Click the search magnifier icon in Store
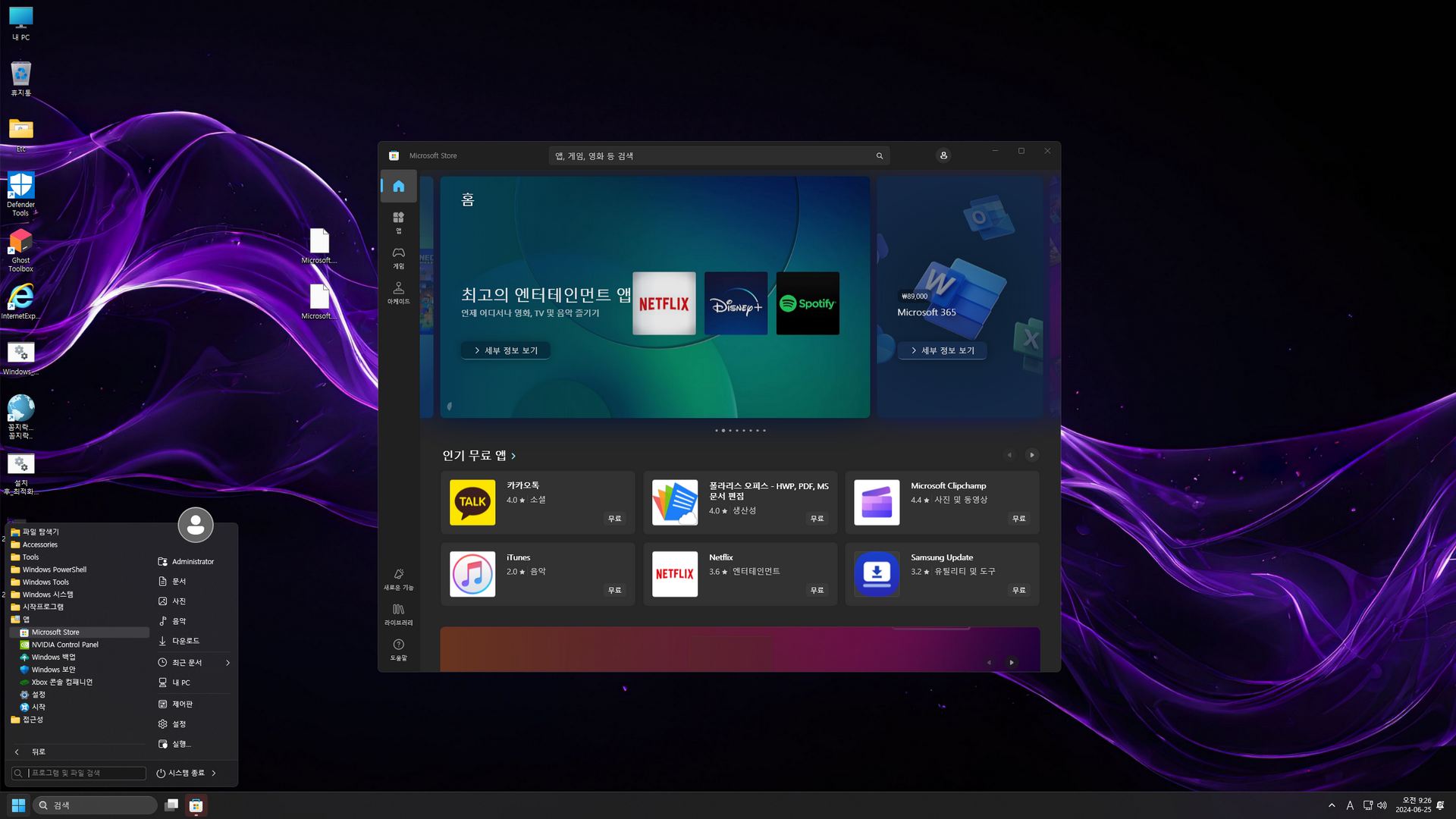The height and width of the screenshot is (819, 1456). click(x=880, y=156)
